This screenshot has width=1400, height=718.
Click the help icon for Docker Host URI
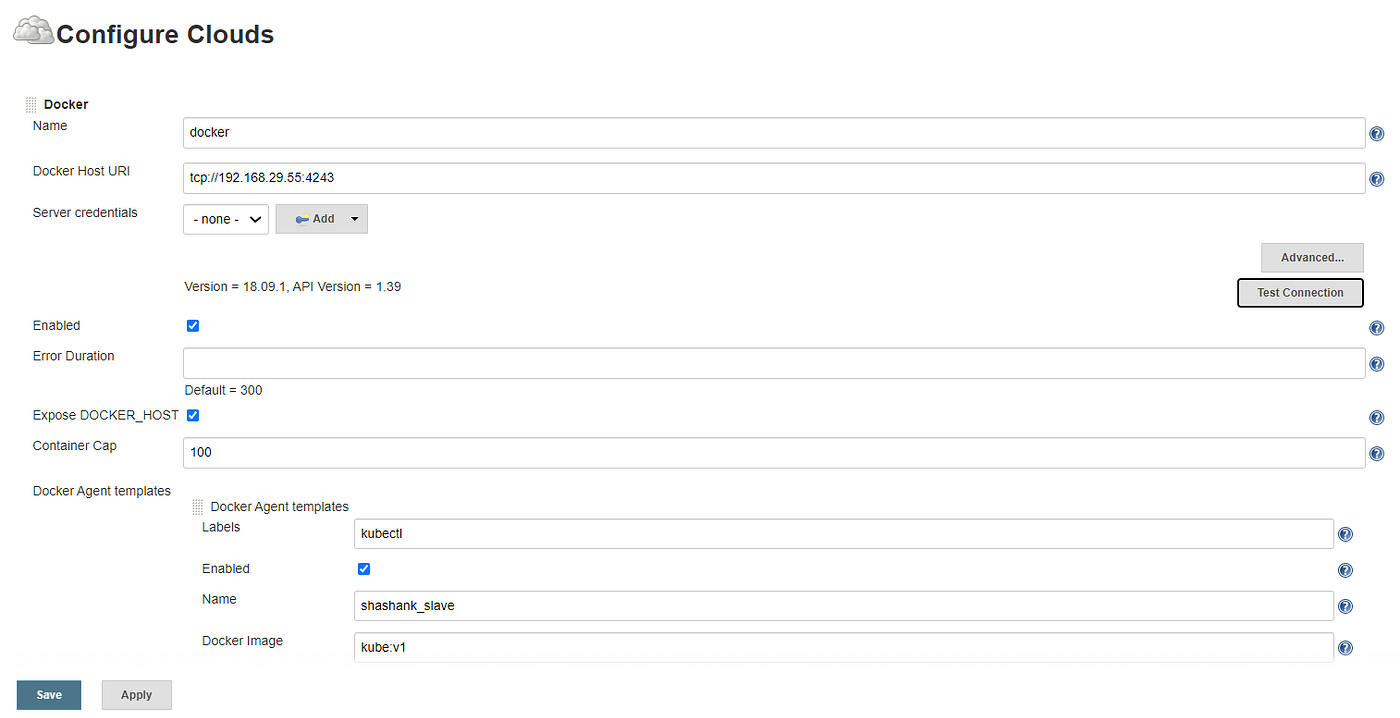(1377, 179)
